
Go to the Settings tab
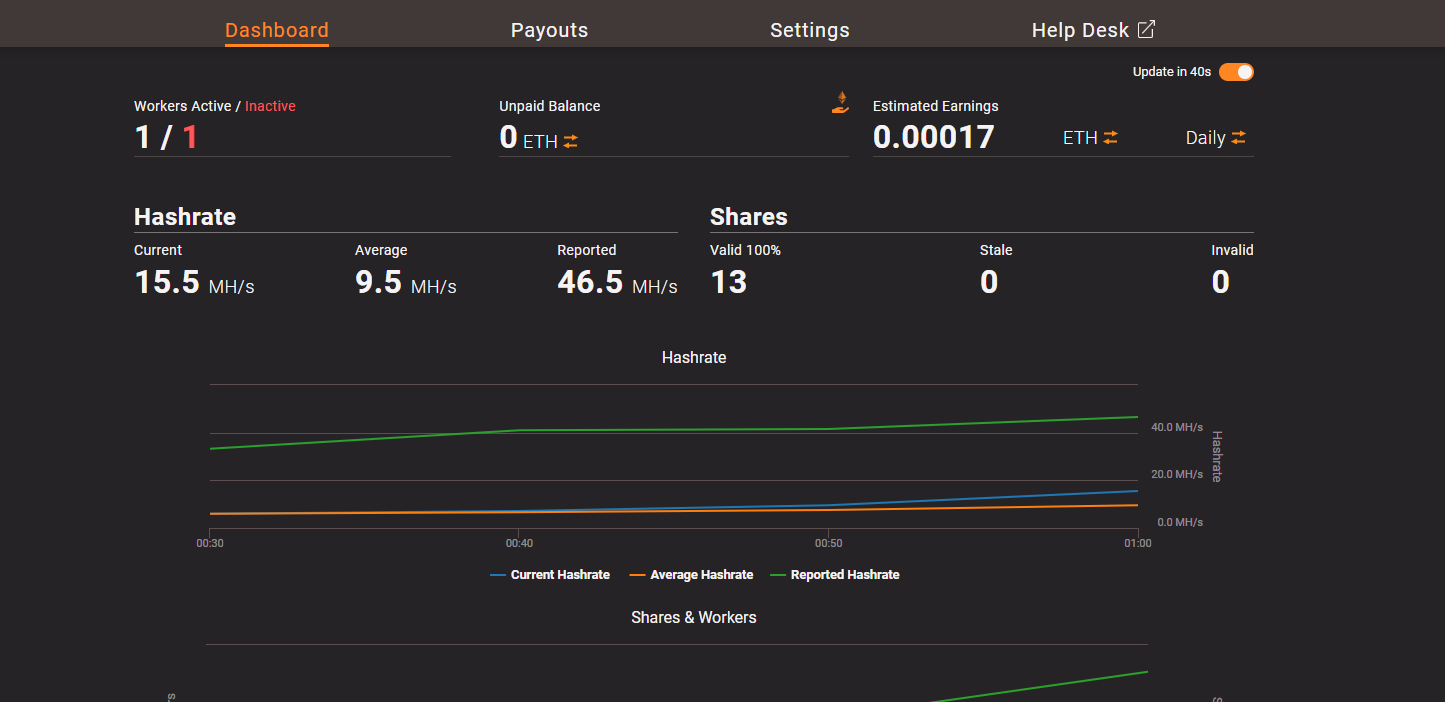[809, 30]
